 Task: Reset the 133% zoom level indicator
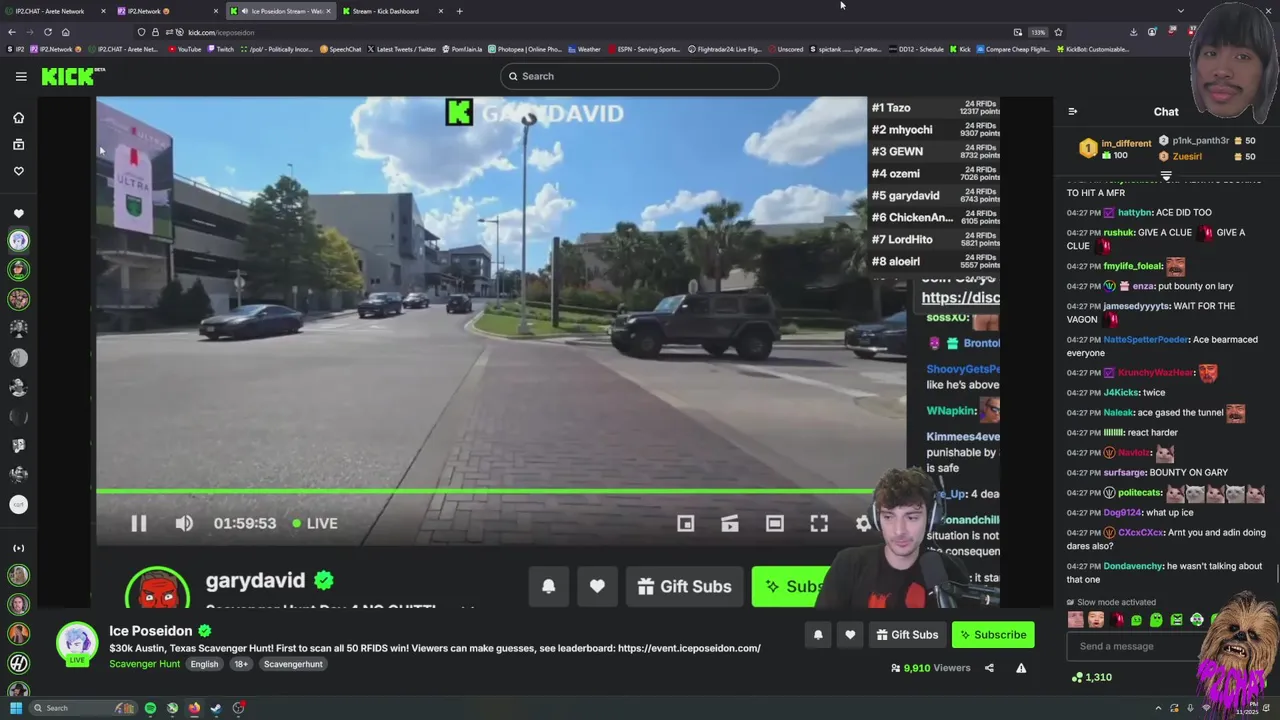1038,32
